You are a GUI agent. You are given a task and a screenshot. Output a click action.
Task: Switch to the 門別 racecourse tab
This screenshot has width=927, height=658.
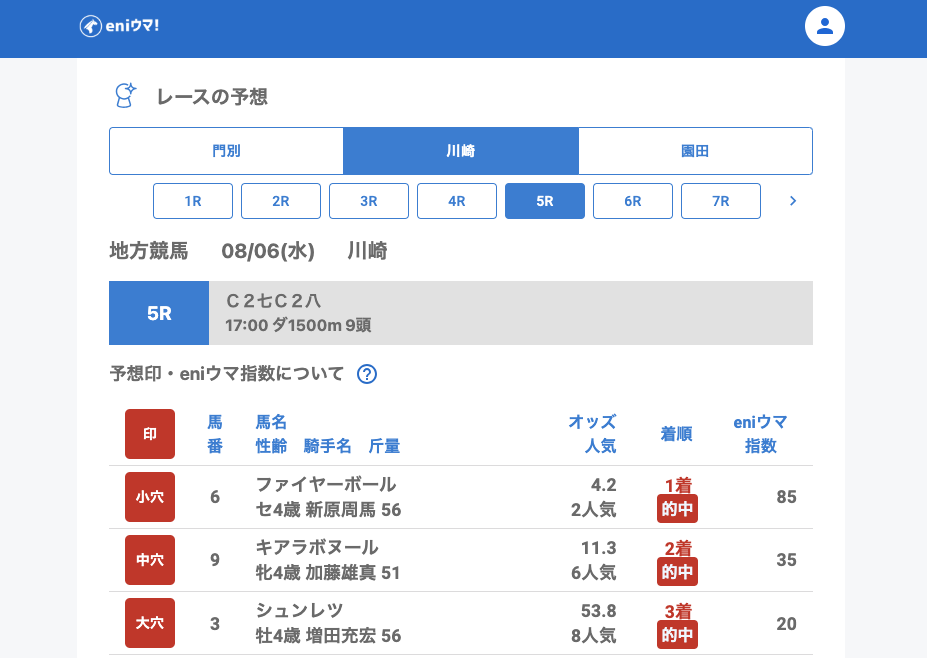pyautogui.click(x=226, y=151)
